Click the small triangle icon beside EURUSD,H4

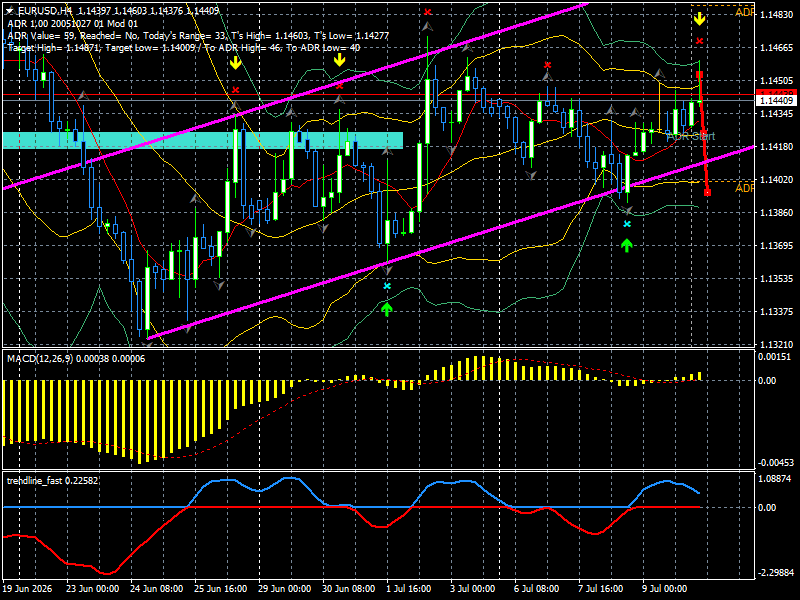9,11
